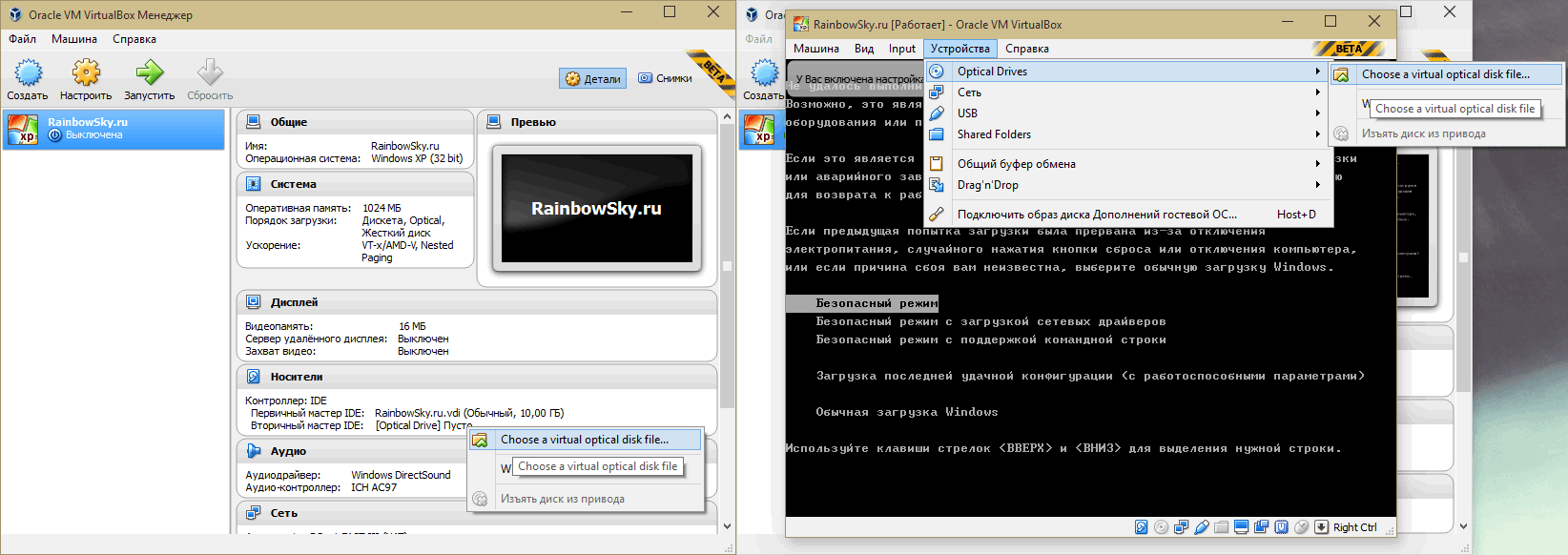The width and height of the screenshot is (1568, 555).
Task: Click the keyboard capture arrow icon beside Right Ctrl
Action: coord(1321,527)
